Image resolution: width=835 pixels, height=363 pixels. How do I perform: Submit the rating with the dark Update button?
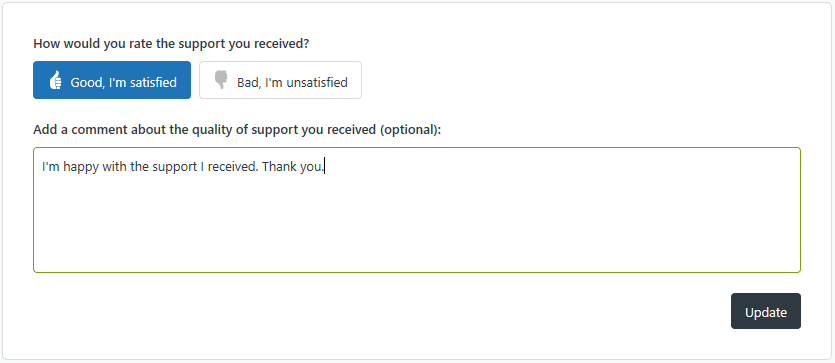[765, 311]
